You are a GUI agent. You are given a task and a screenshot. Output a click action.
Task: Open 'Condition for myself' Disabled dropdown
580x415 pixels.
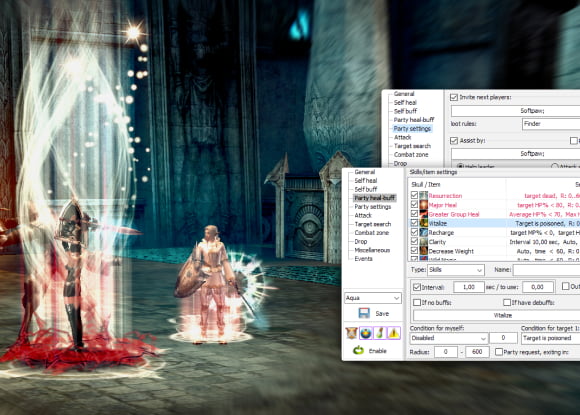[448, 338]
